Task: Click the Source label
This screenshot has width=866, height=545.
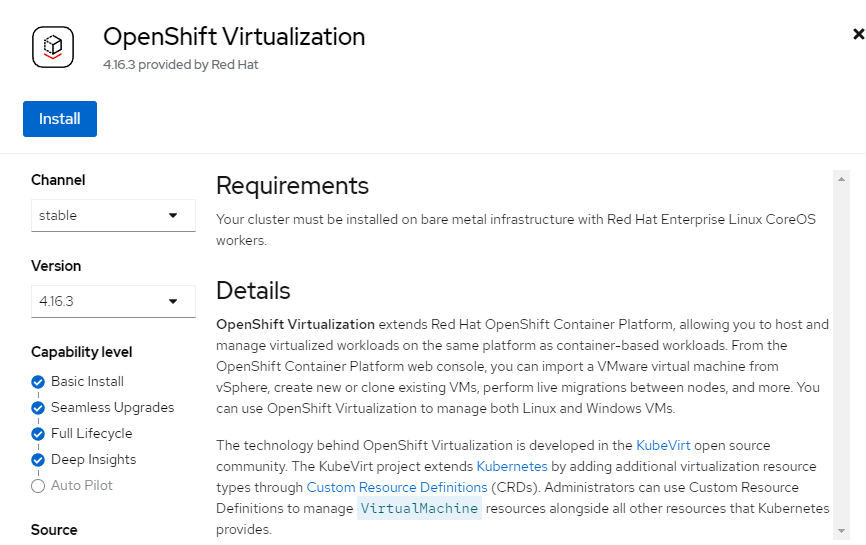Action: click(54, 530)
